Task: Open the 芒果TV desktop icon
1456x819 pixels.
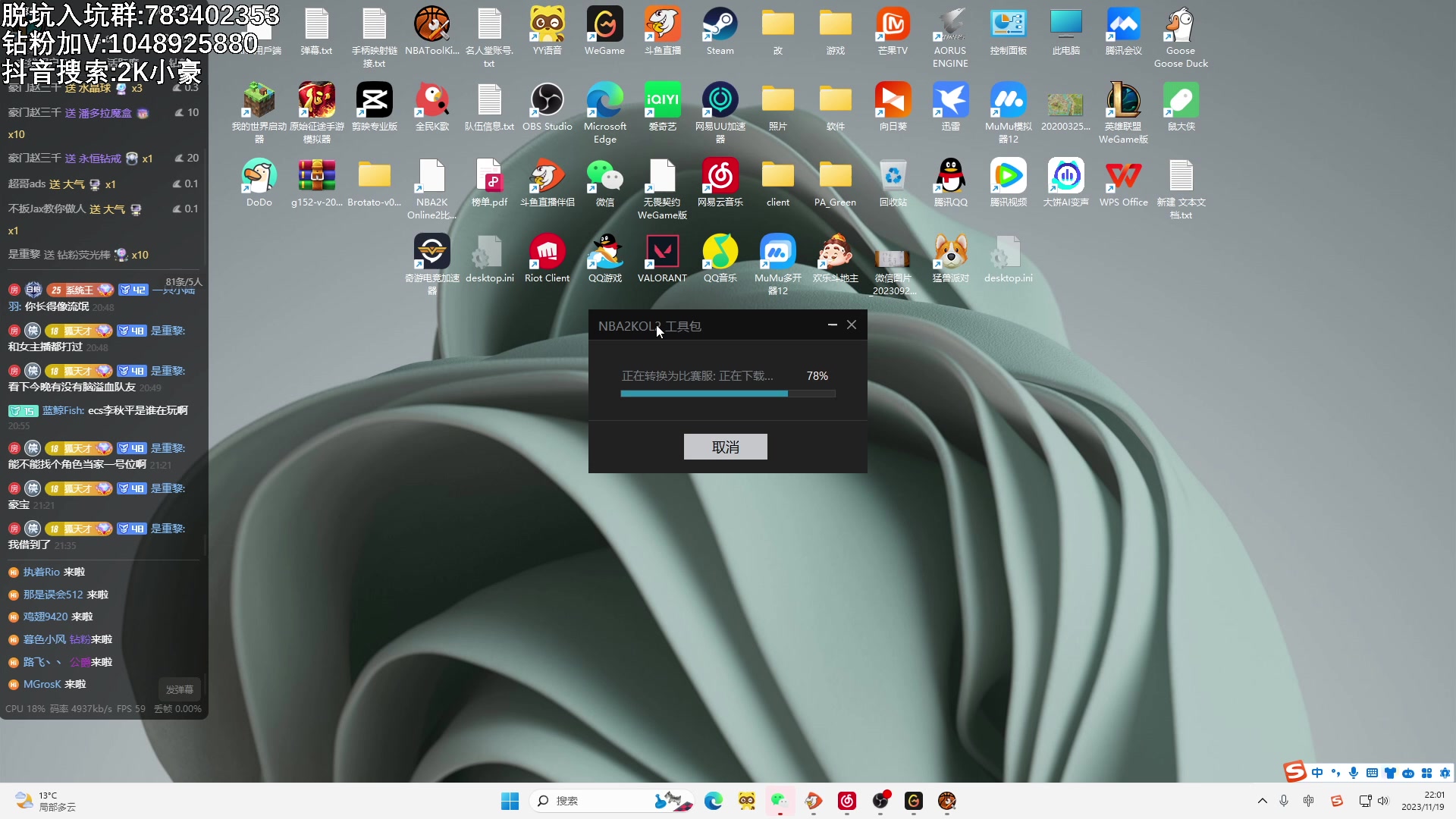Action: click(x=893, y=32)
